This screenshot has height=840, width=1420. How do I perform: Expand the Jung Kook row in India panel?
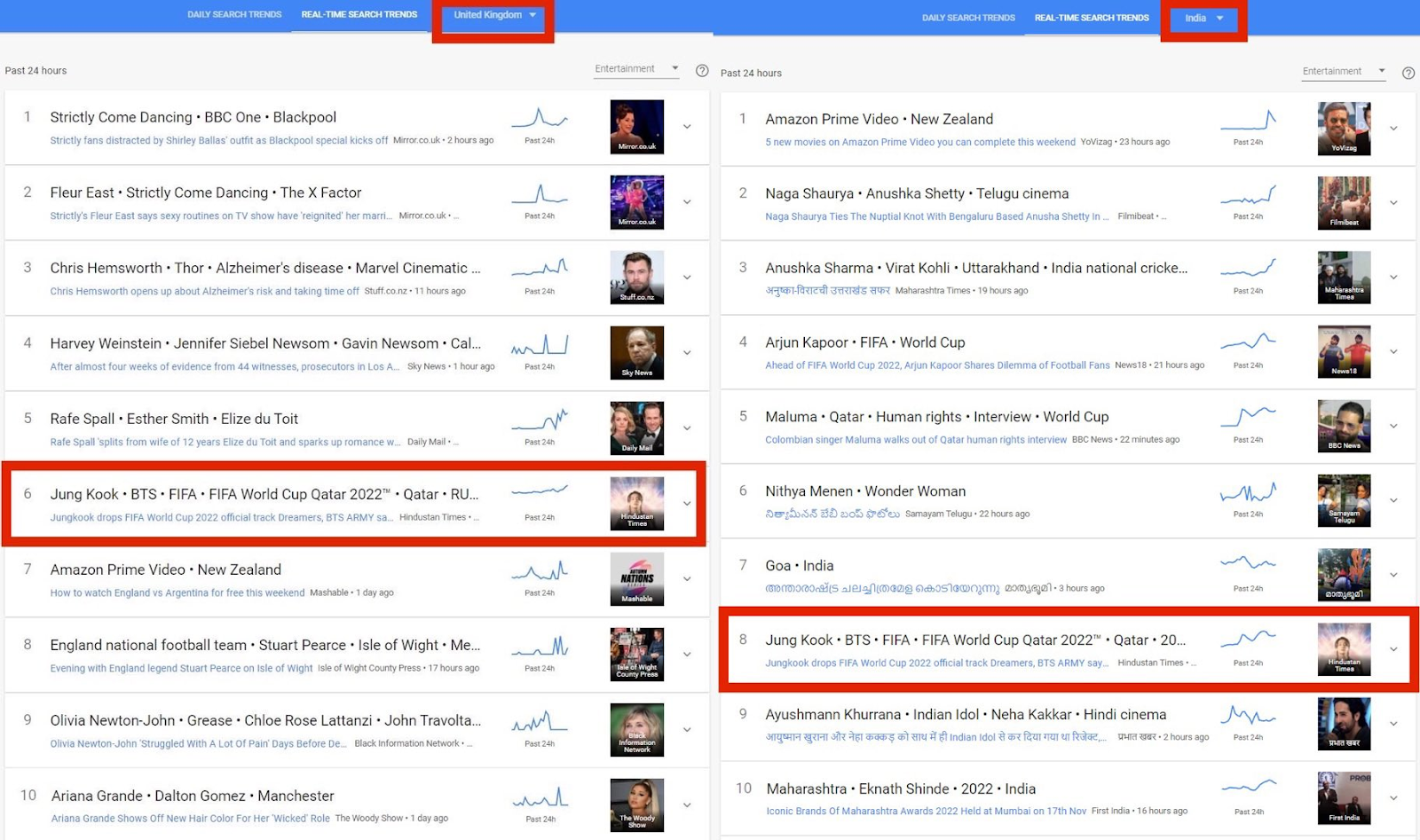pyautogui.click(x=1393, y=649)
